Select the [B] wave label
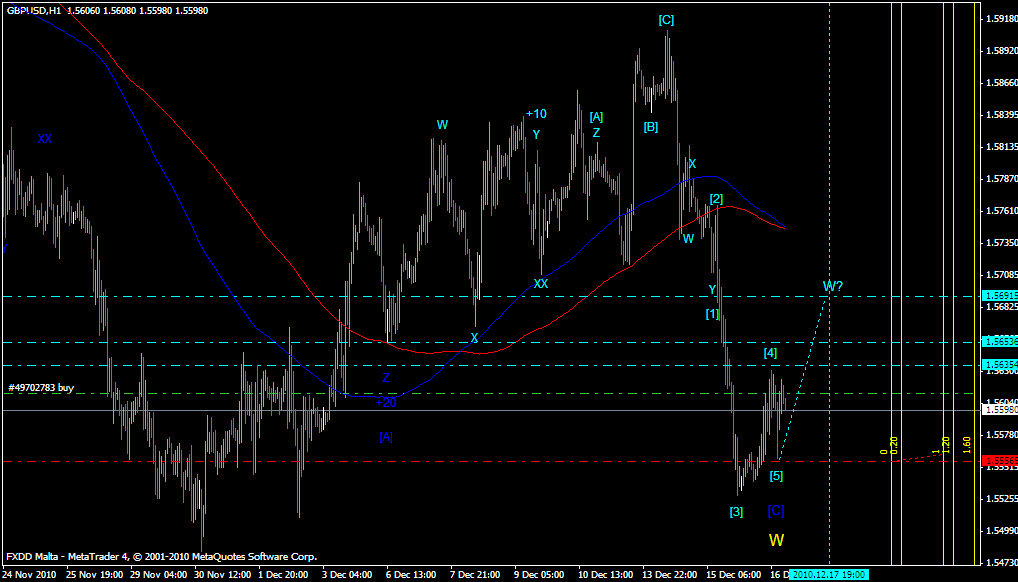 coord(651,127)
